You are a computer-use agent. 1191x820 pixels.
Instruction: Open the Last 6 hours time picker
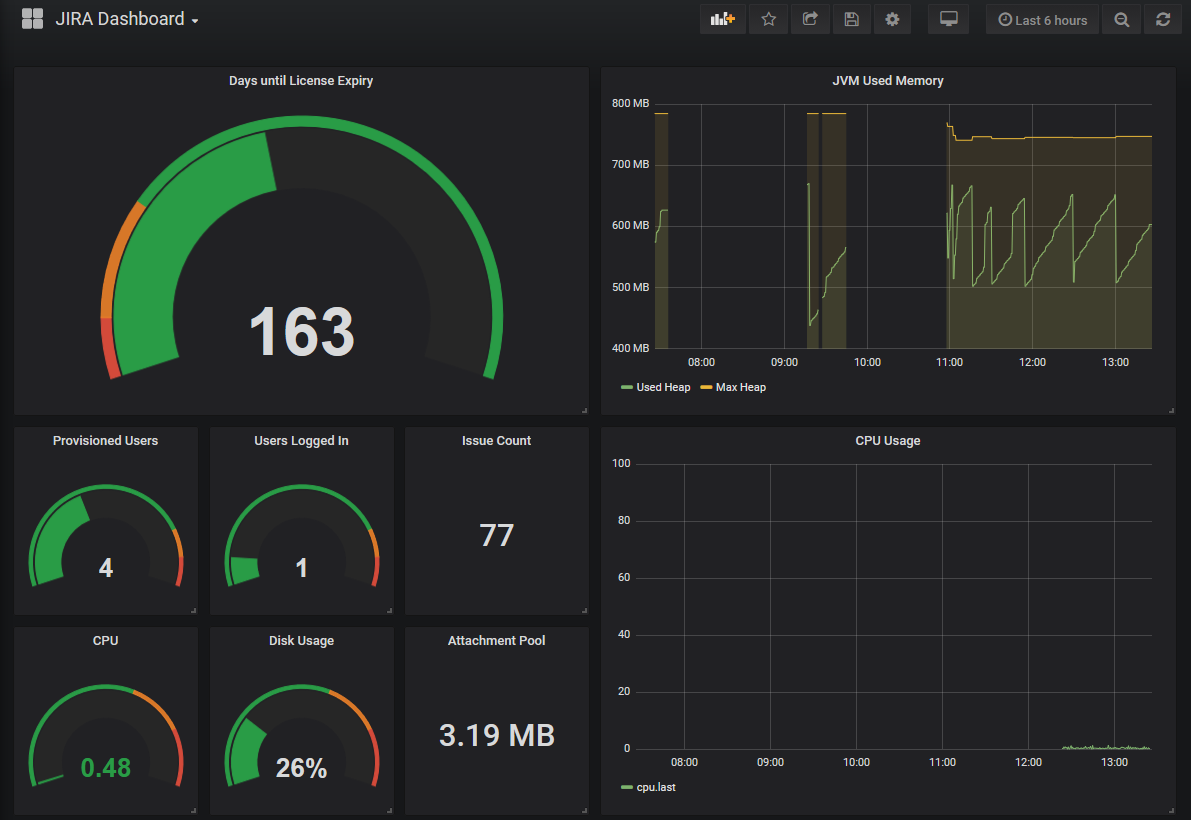click(x=1042, y=19)
